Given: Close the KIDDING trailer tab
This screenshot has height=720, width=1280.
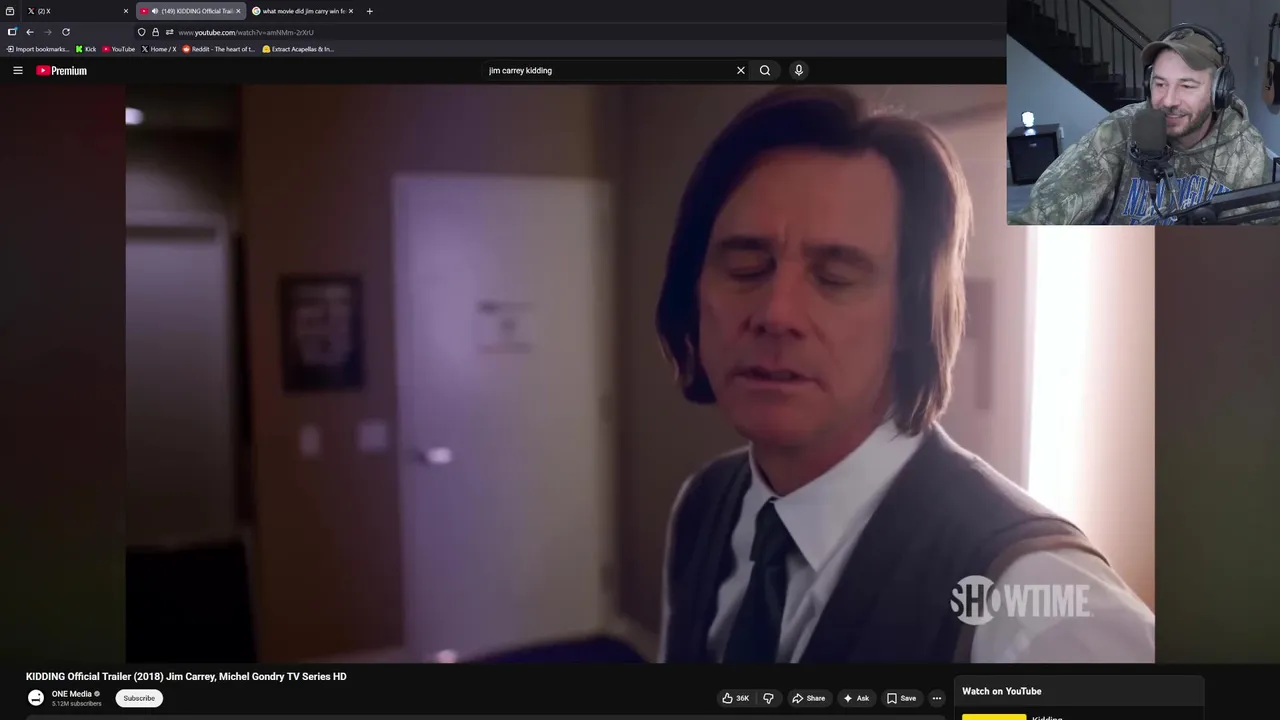Looking at the screenshot, I should [238, 11].
